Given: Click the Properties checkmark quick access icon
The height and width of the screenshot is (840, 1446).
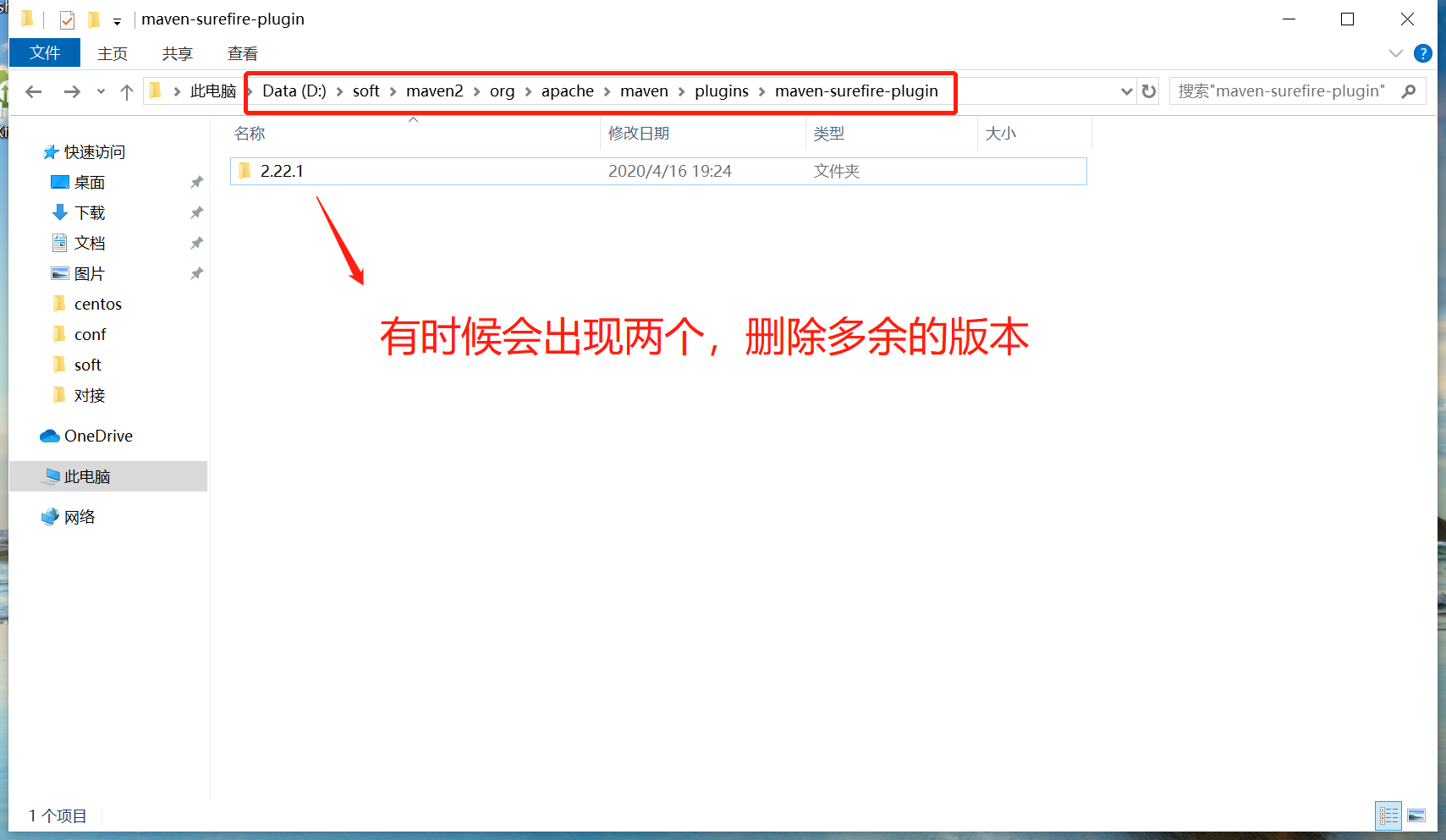Looking at the screenshot, I should (66, 19).
